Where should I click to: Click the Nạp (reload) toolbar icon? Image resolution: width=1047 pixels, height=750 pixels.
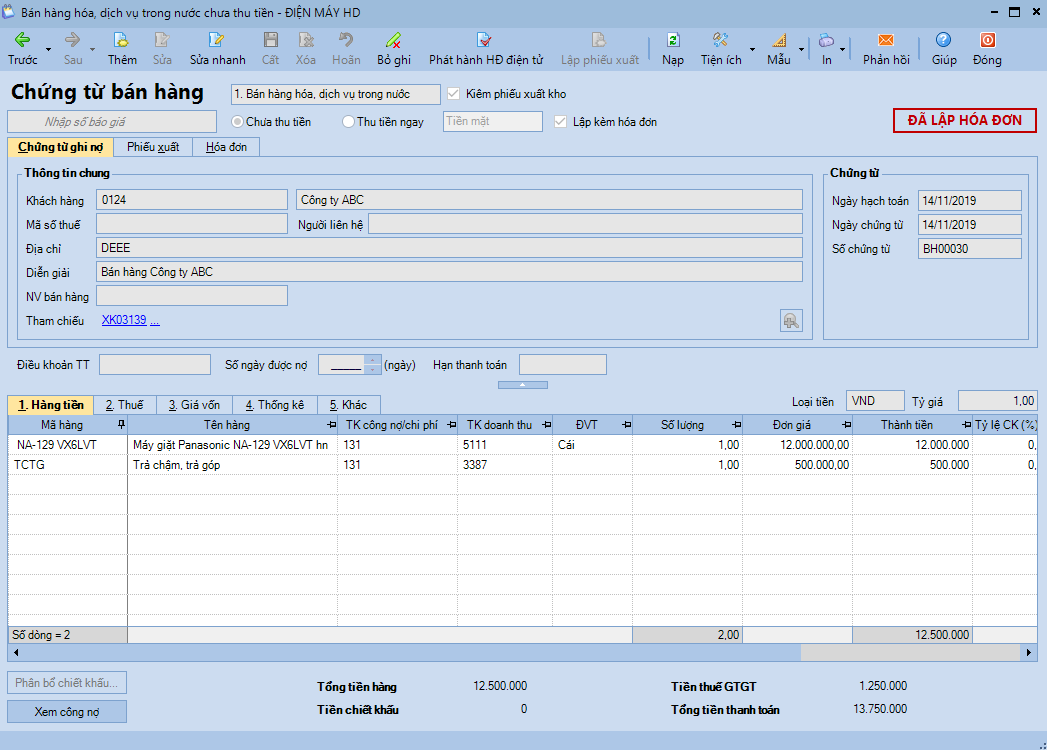[673, 40]
